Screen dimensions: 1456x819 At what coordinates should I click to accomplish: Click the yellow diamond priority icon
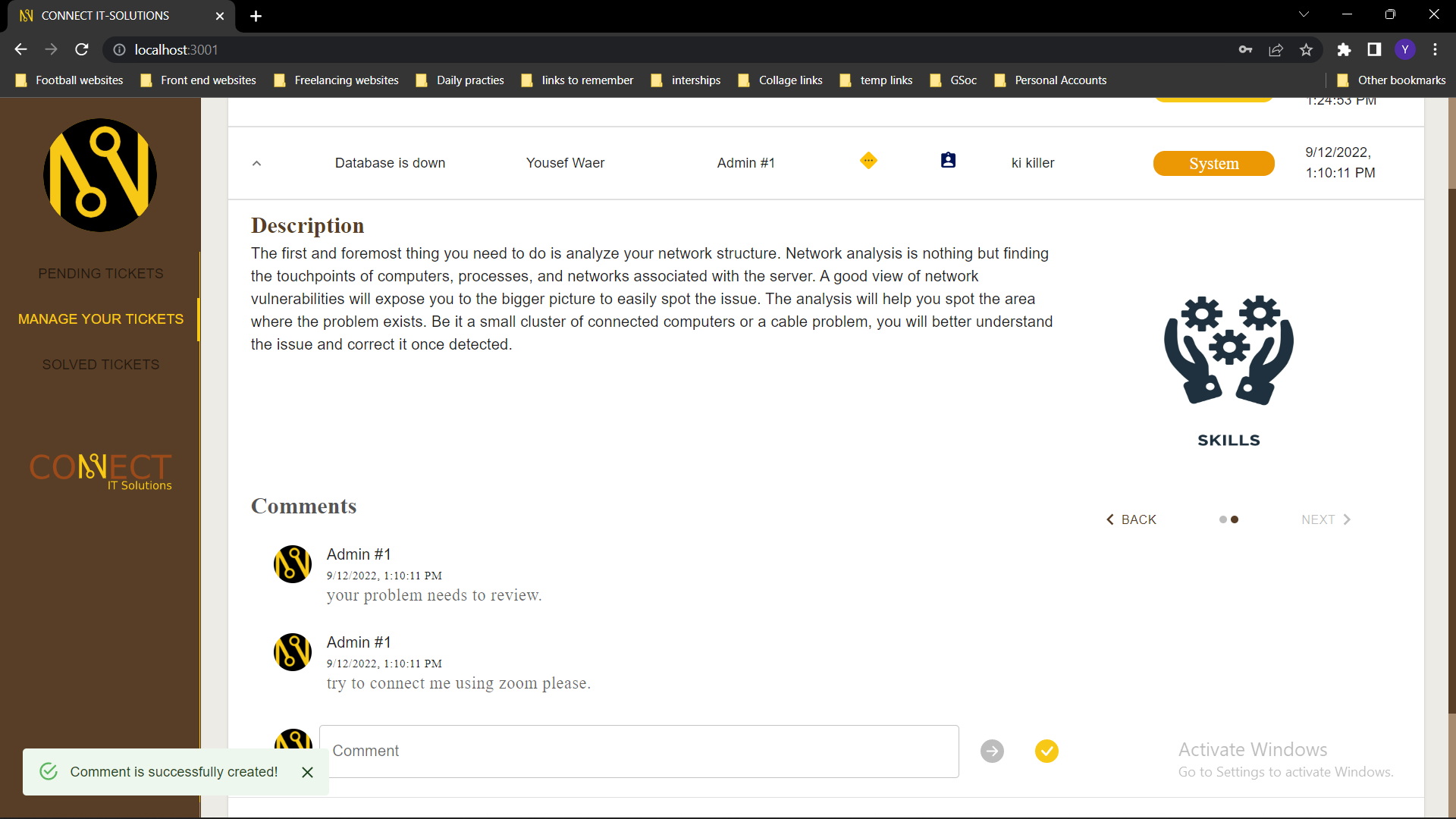pos(868,161)
